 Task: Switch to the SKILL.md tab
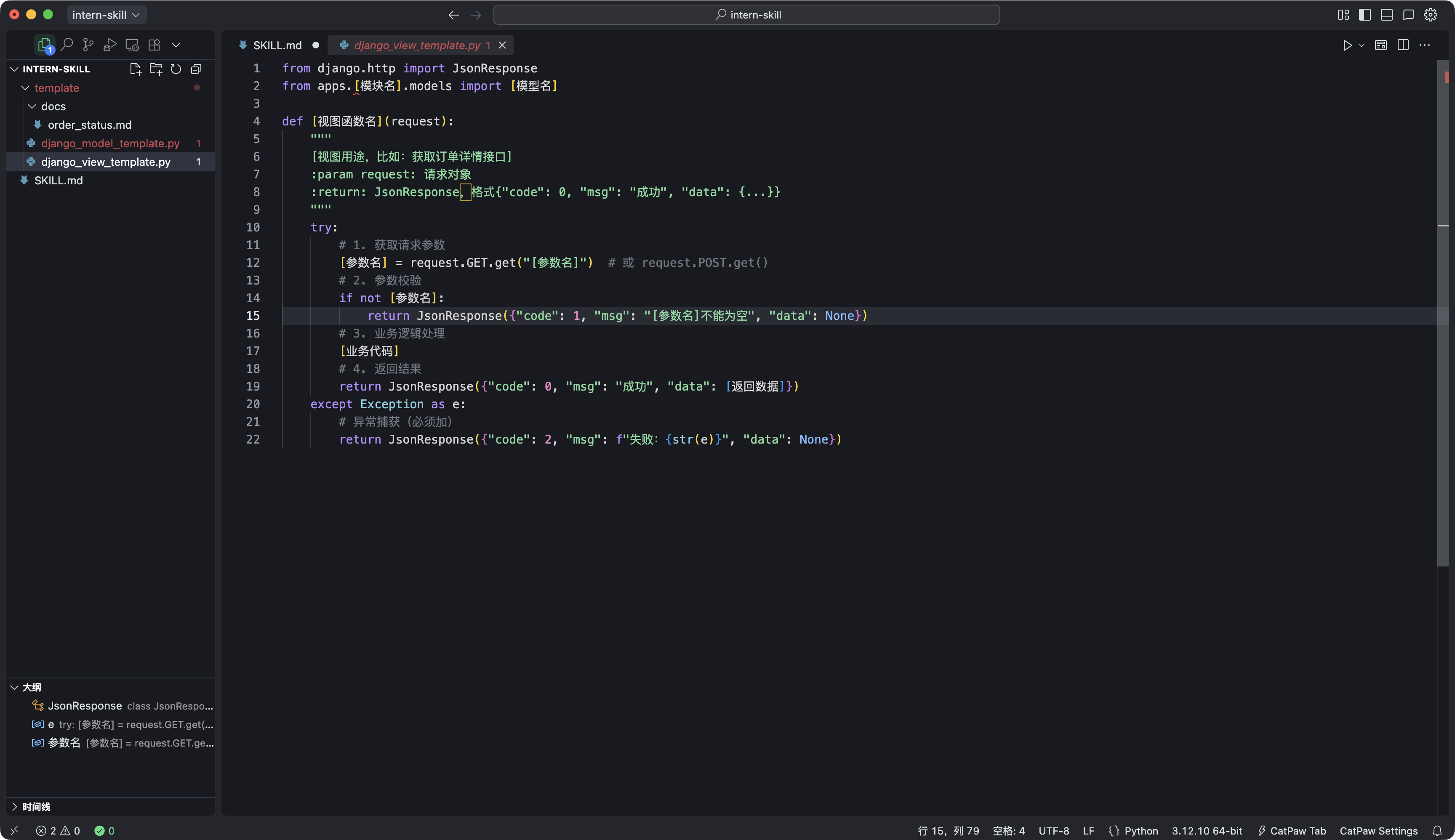(x=277, y=45)
